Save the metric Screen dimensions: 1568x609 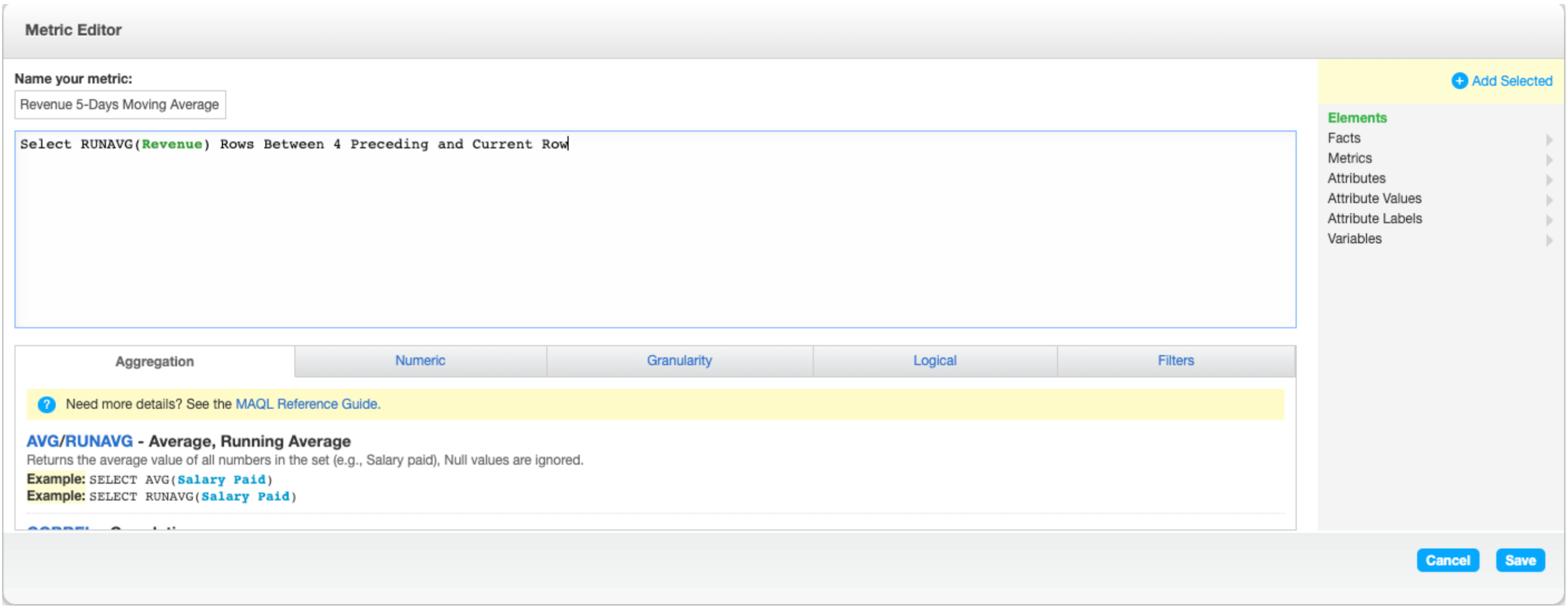tap(1520, 560)
